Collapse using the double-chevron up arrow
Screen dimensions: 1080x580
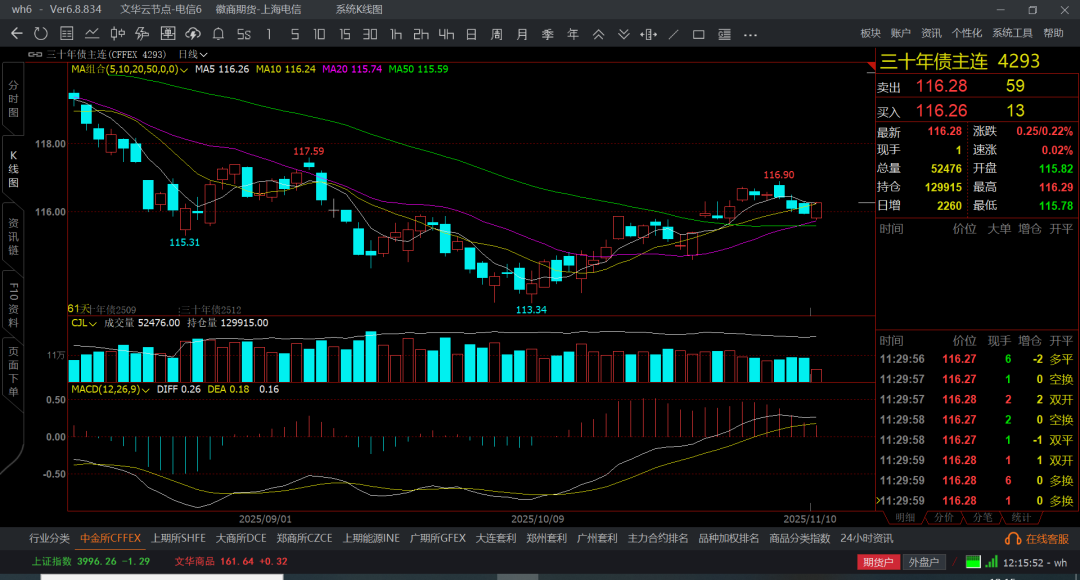(x=598, y=33)
